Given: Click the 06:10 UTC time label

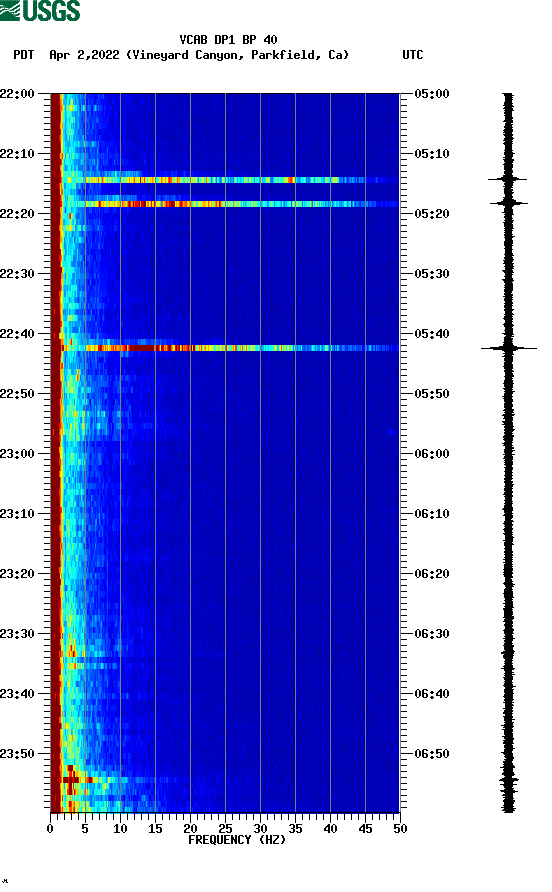Looking at the screenshot, I should (432, 514).
